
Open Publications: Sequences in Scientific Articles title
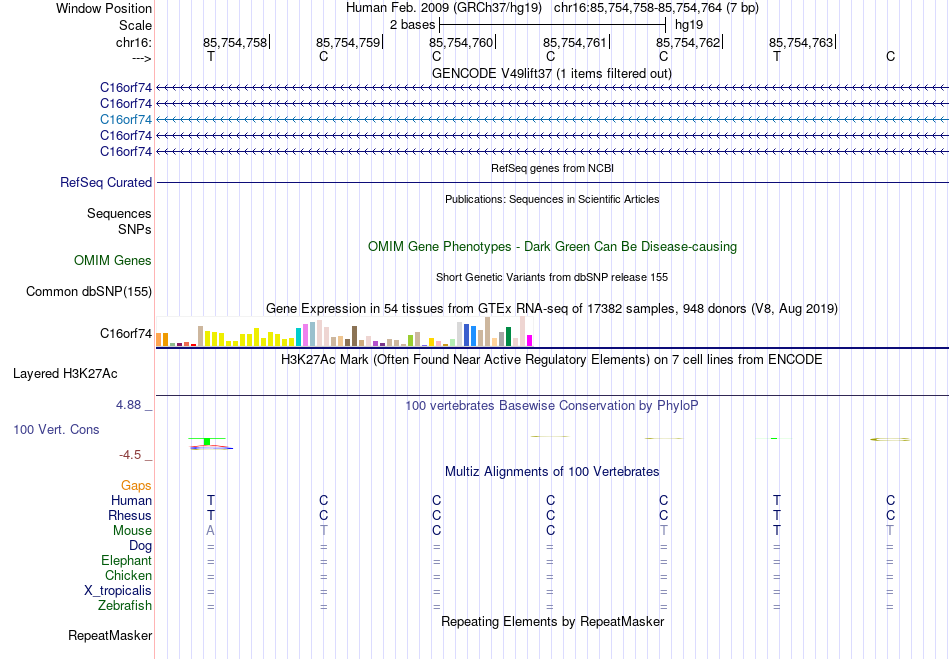(552, 199)
